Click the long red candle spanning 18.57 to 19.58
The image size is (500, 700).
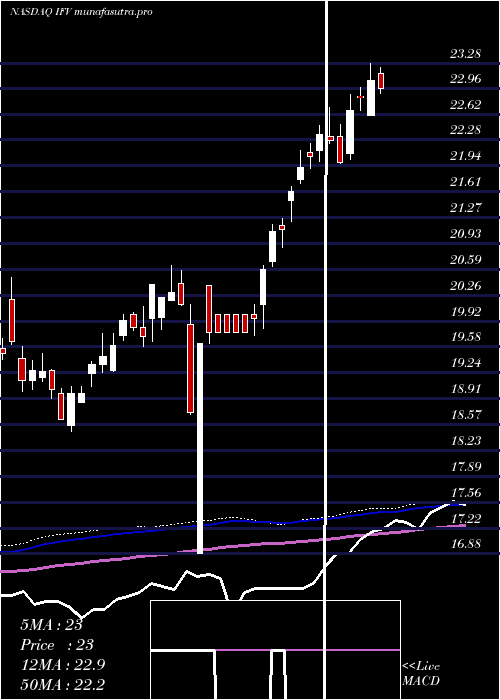191,368
